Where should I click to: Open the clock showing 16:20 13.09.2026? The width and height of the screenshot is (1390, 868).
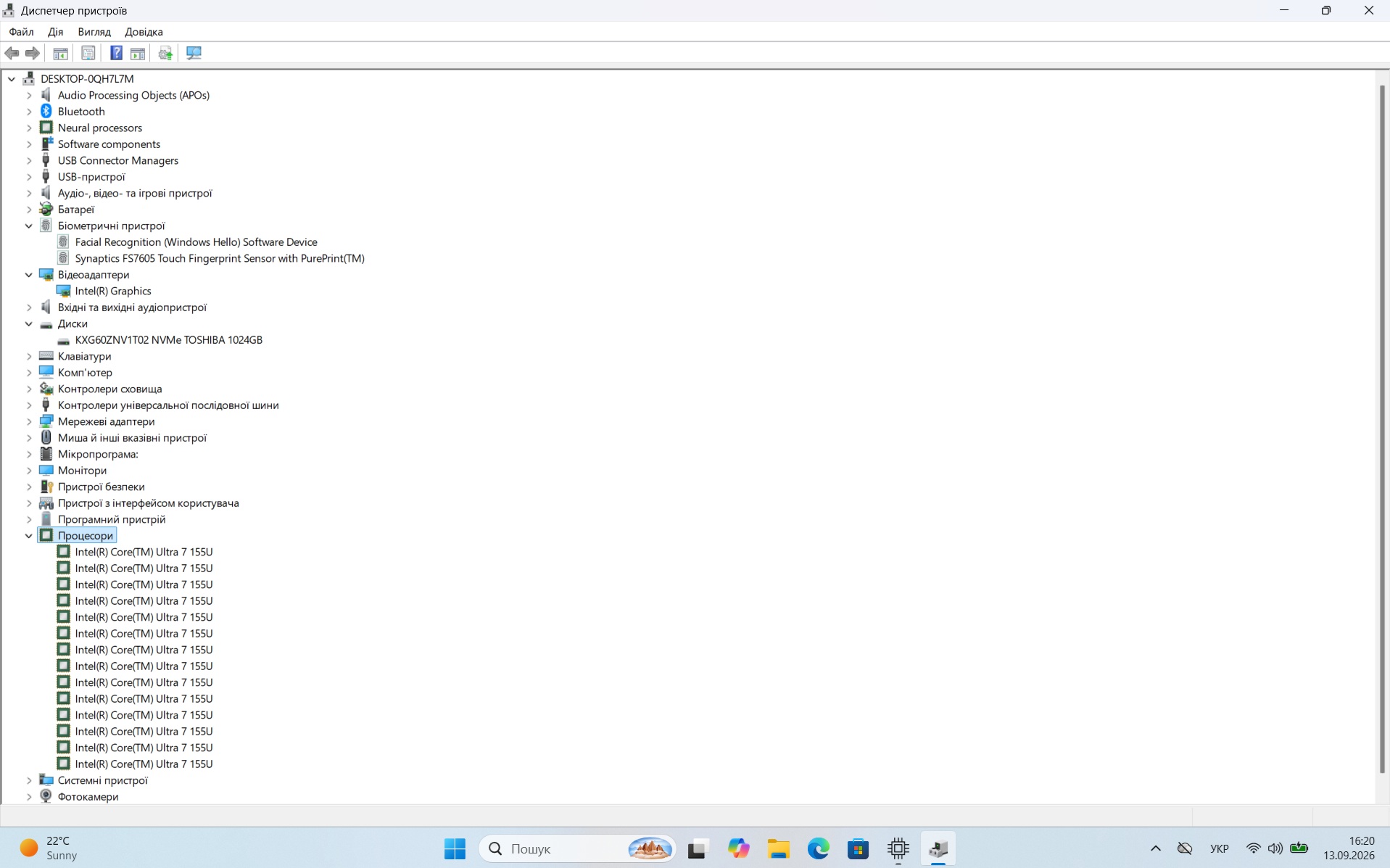(x=1349, y=848)
